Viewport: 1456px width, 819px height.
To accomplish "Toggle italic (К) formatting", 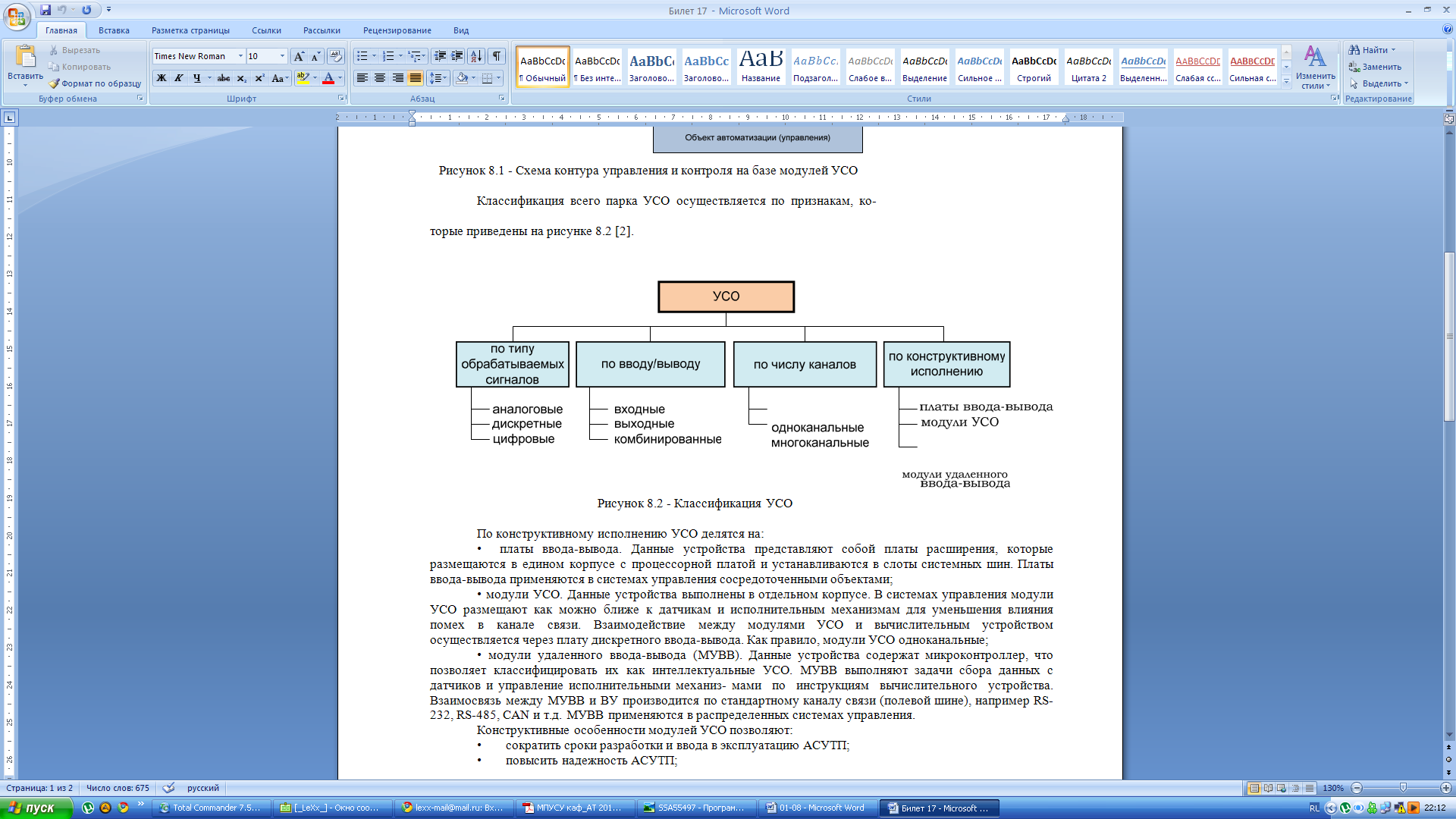I will (x=179, y=78).
